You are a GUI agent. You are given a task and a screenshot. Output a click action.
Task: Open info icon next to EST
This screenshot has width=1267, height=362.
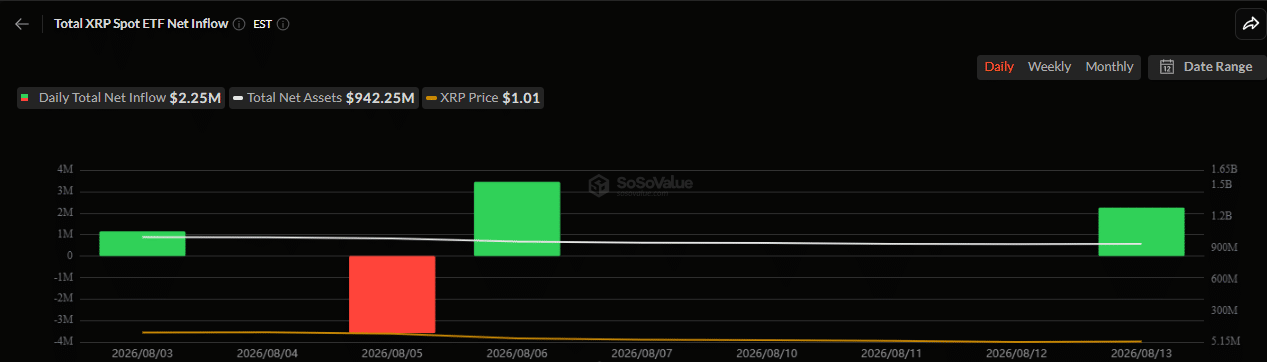click(283, 23)
